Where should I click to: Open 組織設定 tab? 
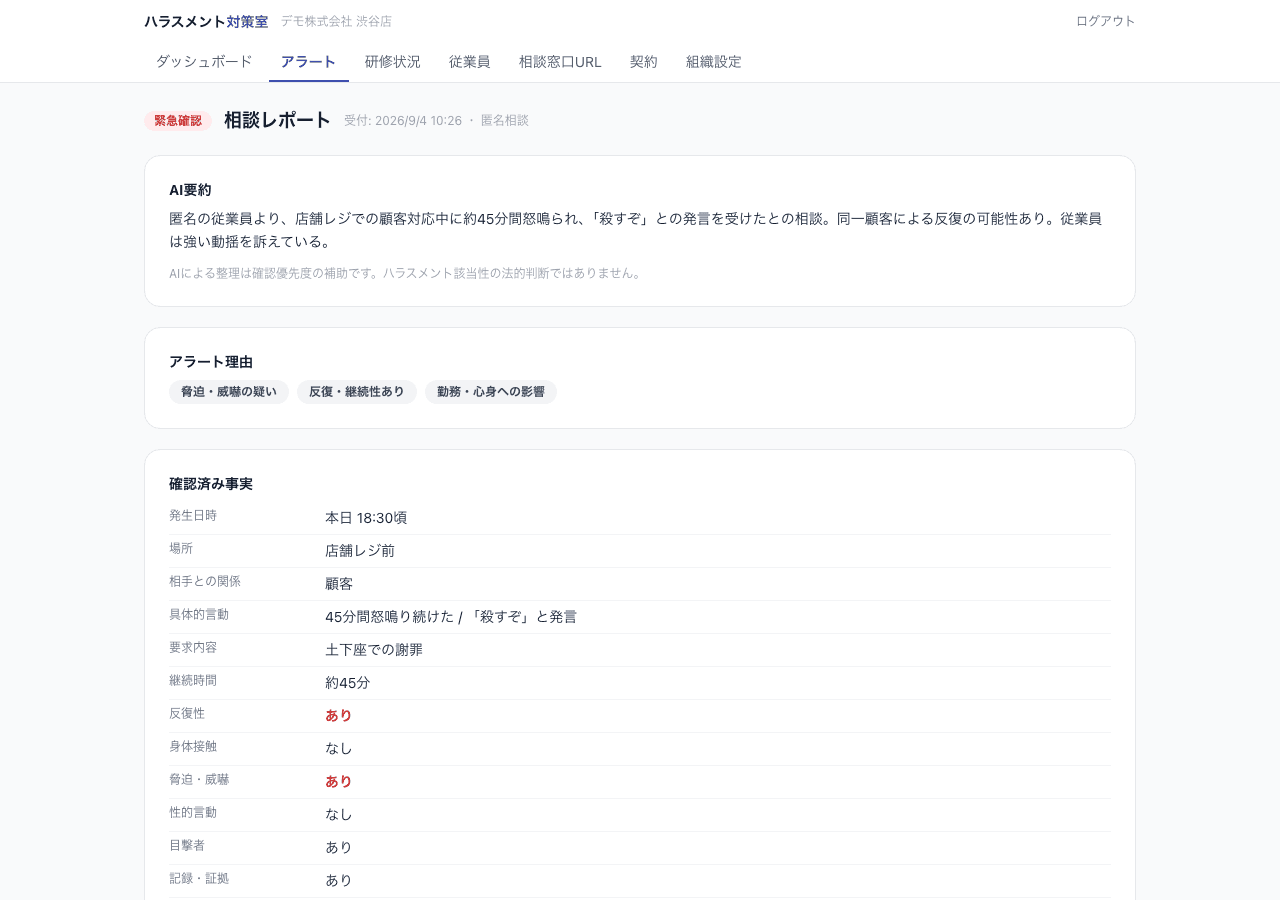point(713,62)
